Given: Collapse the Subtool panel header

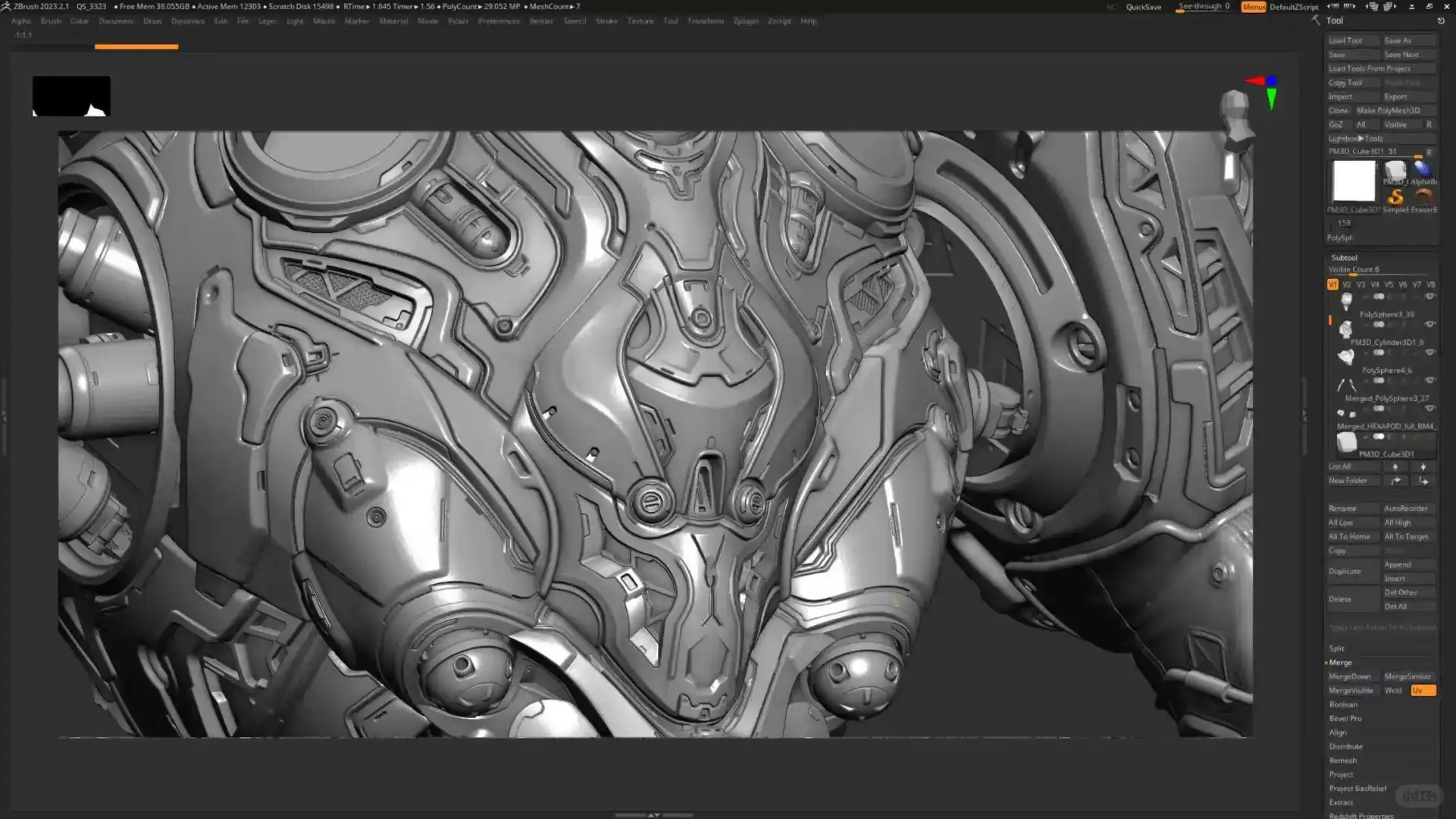Looking at the screenshot, I should pyautogui.click(x=1344, y=258).
